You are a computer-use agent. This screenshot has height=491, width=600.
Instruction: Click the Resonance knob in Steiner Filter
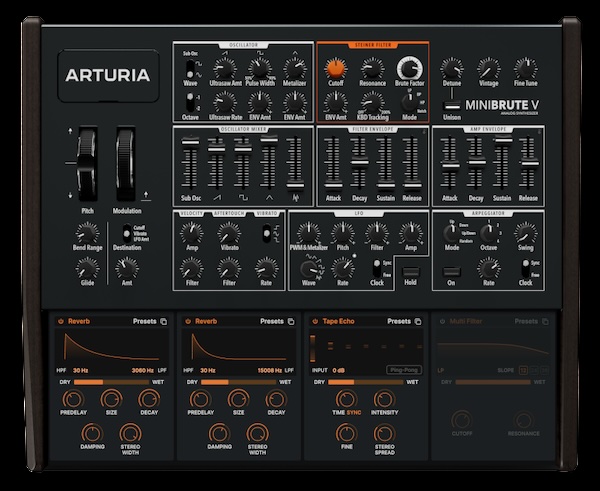[372, 69]
